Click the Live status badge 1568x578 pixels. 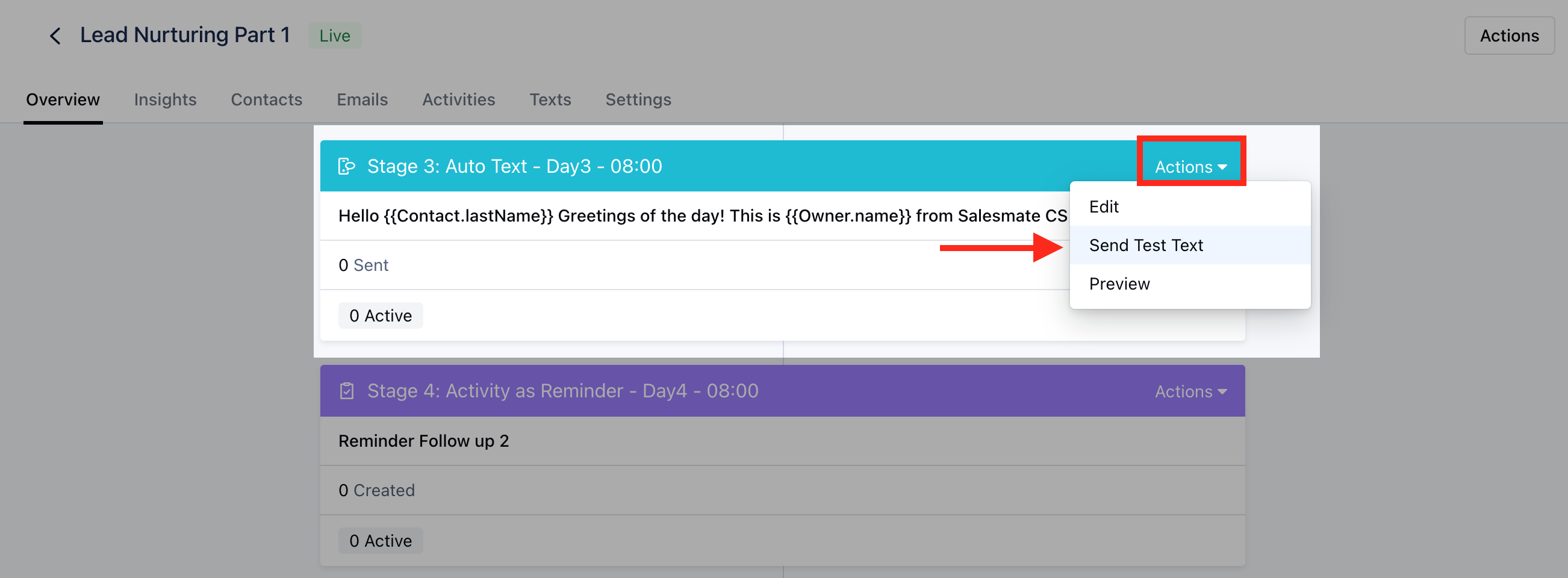335,36
